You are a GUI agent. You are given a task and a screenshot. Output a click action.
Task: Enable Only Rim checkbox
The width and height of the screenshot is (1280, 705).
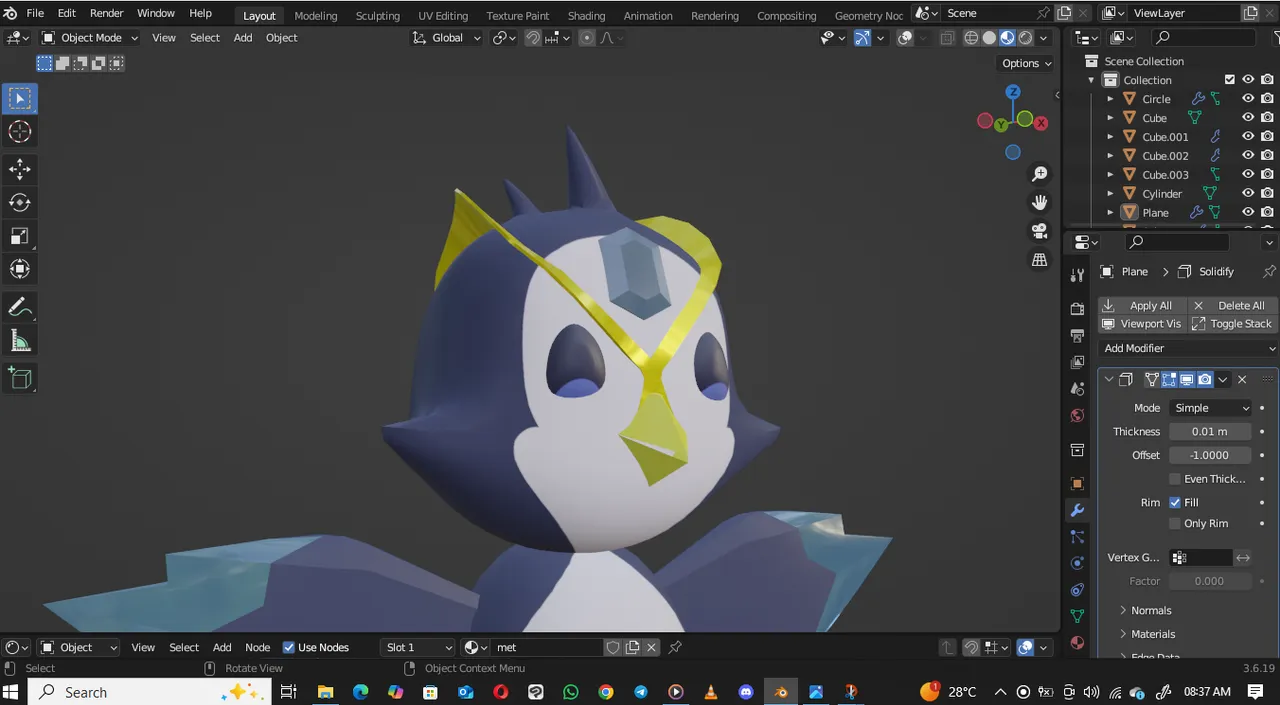click(x=1175, y=523)
